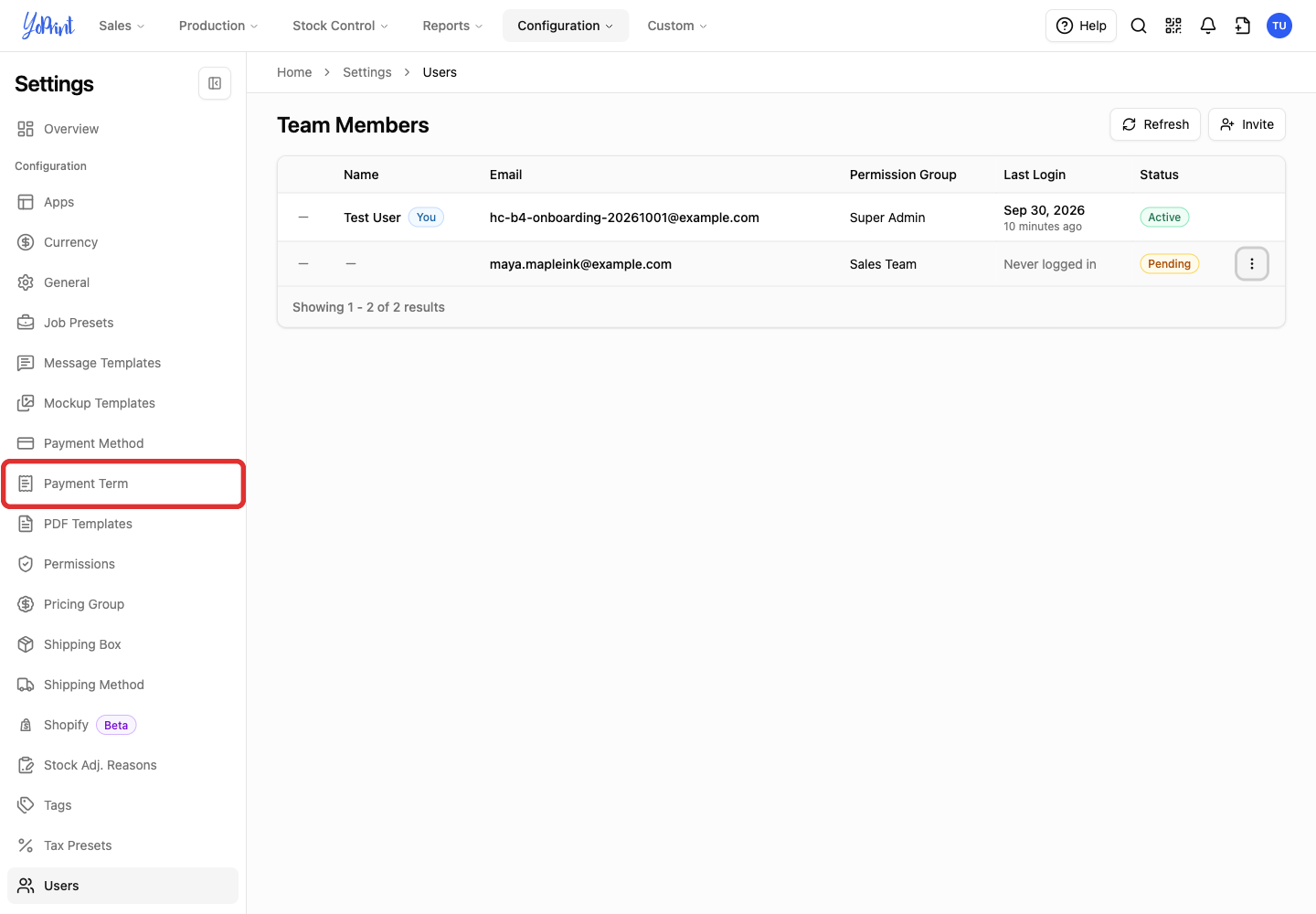Click the Sales Team permission cell
Viewport: 1316px width, 914px height.
pos(883,264)
